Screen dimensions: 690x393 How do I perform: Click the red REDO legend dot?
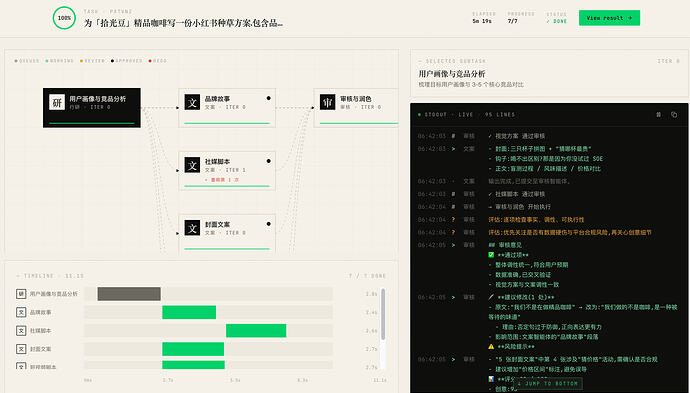pos(150,61)
